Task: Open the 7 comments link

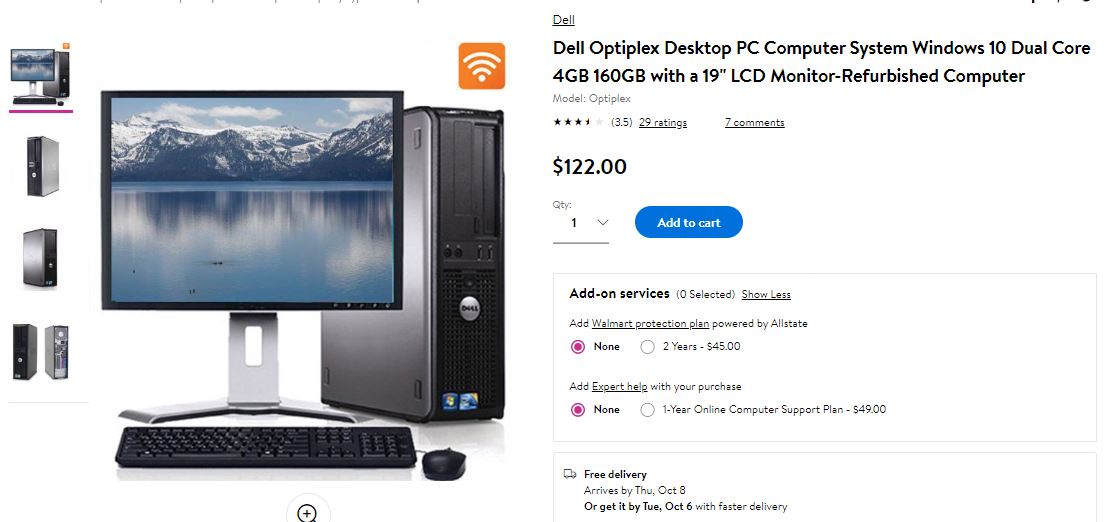Action: (755, 123)
